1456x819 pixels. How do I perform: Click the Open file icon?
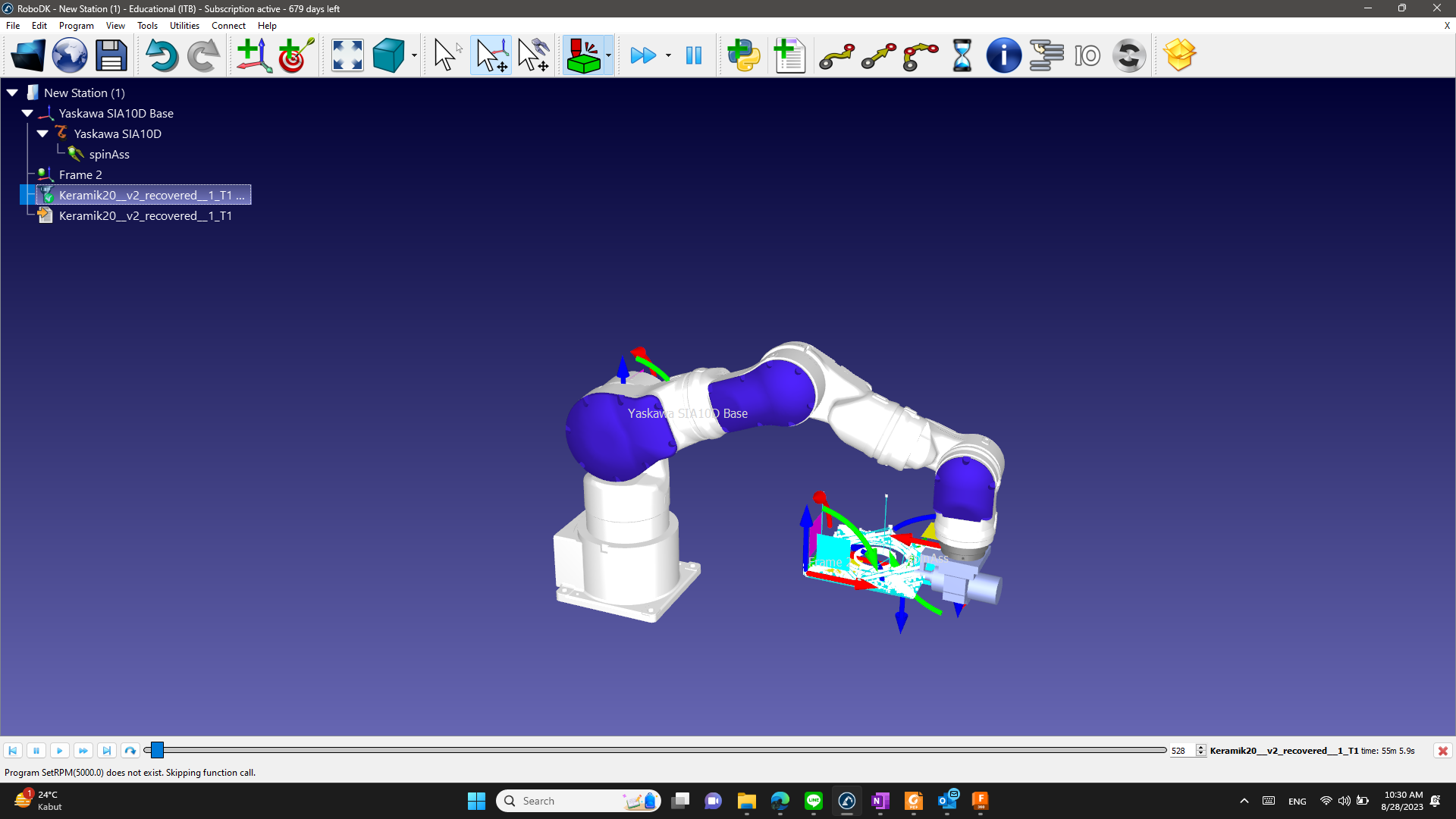click(x=28, y=55)
